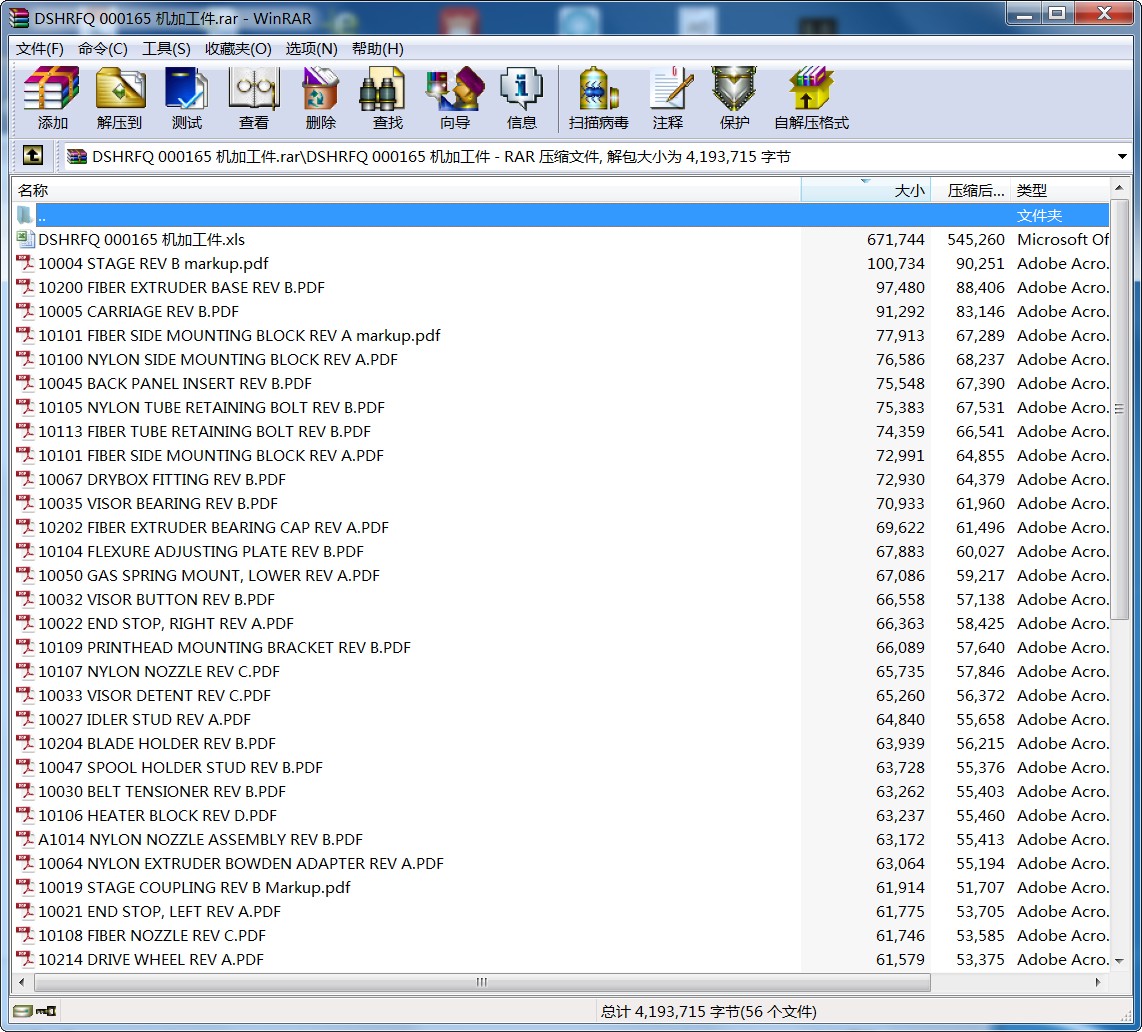Open the 收藏夹(O) menu
1142x1032 pixels.
tap(238, 49)
